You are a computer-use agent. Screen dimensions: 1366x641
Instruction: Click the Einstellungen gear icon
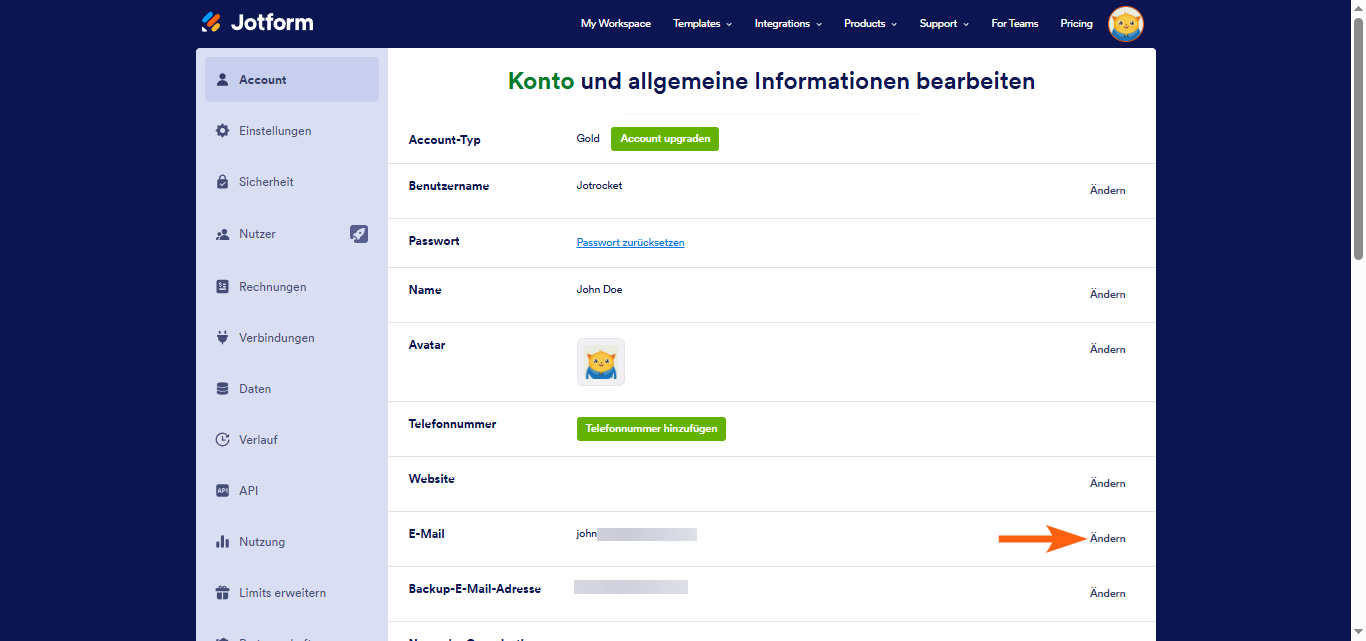click(x=222, y=131)
